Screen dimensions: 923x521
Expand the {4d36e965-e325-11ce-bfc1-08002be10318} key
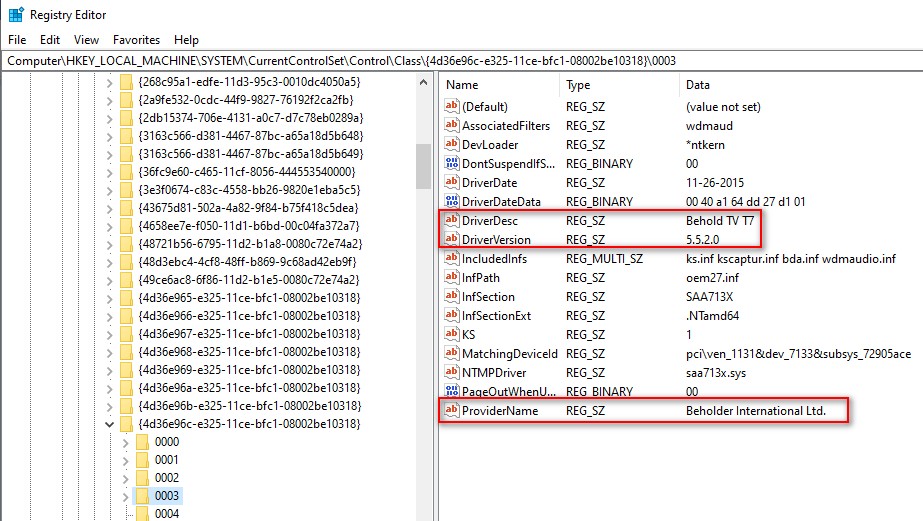[x=109, y=298]
